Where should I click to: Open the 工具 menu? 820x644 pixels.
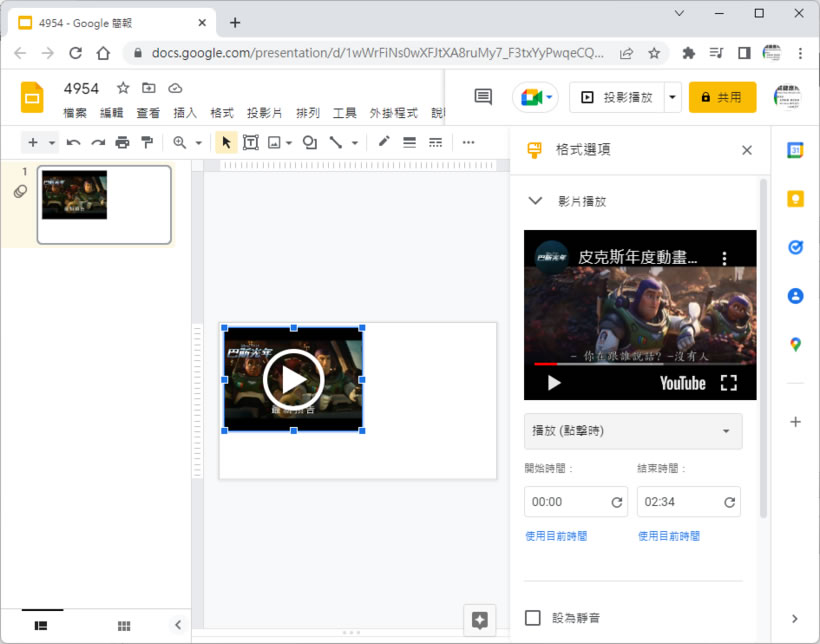pyautogui.click(x=345, y=113)
